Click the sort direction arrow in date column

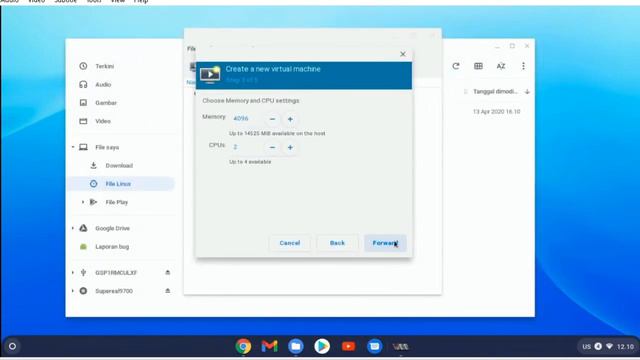527,92
